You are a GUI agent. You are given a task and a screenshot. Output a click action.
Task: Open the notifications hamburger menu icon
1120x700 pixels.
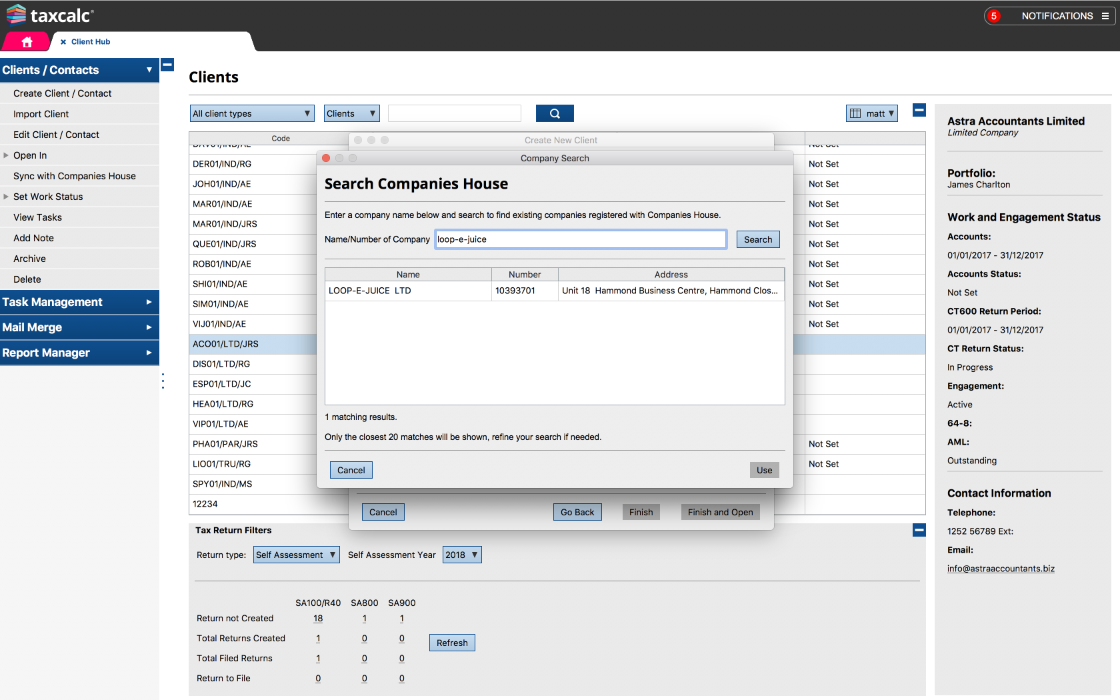coord(1104,16)
